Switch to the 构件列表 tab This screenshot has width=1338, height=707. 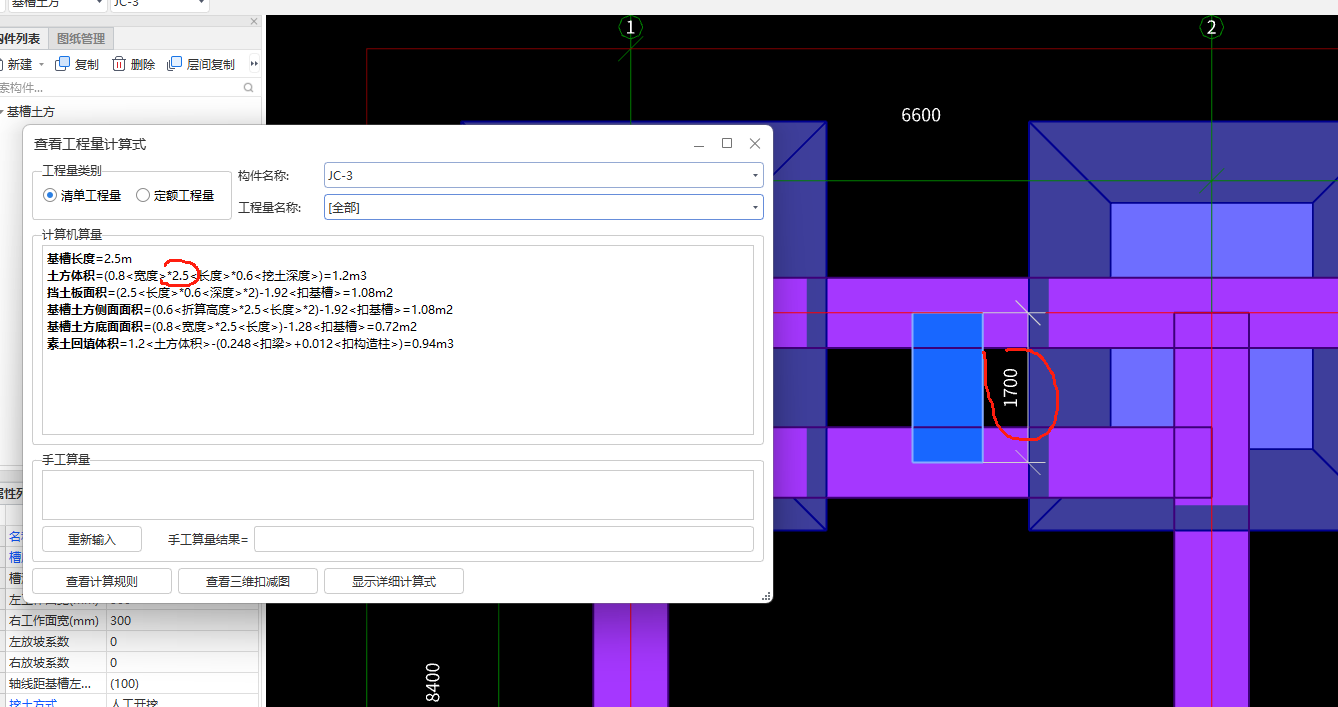(20, 38)
